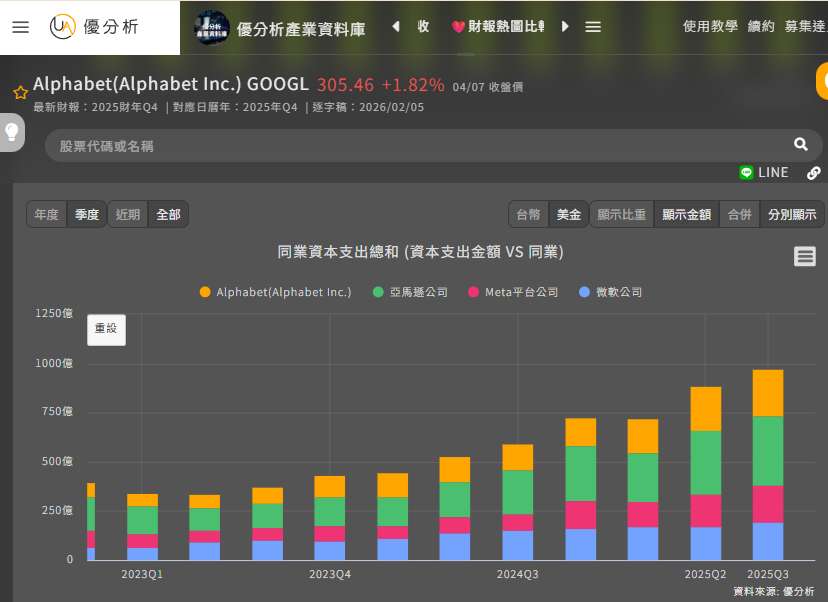The image size is (828, 602).
Task: Expand the banner list menu icon
Action: [x=593, y=27]
